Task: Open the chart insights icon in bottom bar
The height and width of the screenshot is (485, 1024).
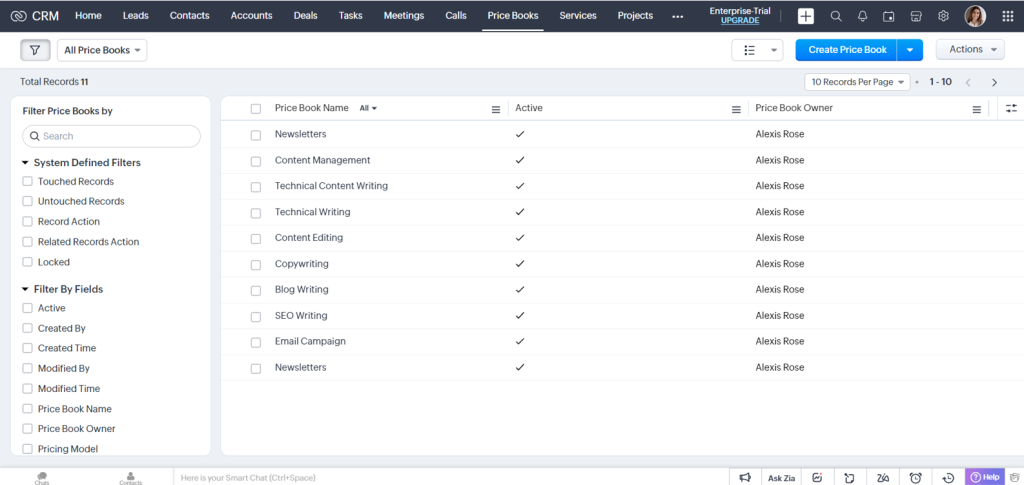Action: [x=817, y=477]
